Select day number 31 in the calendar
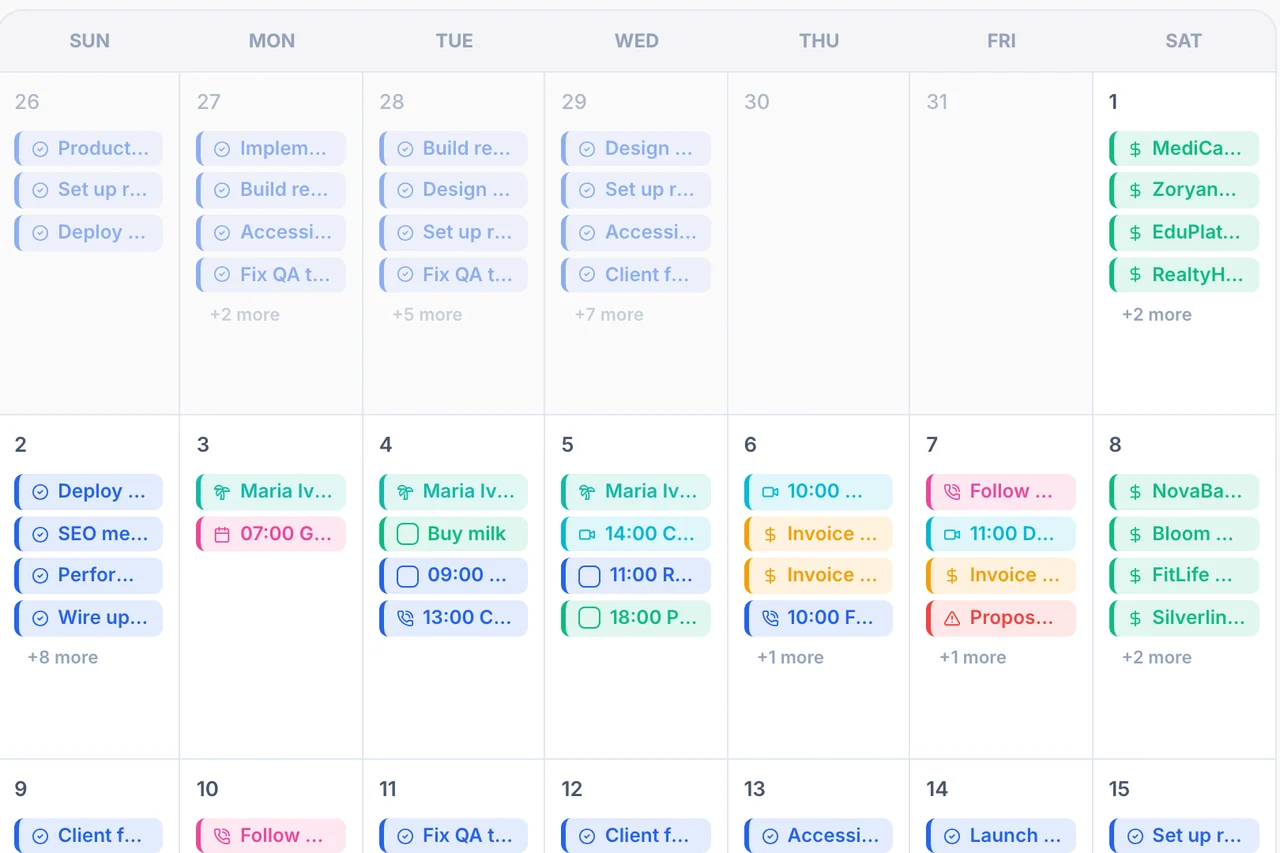Viewport: 1280px width, 853px height. [x=937, y=102]
